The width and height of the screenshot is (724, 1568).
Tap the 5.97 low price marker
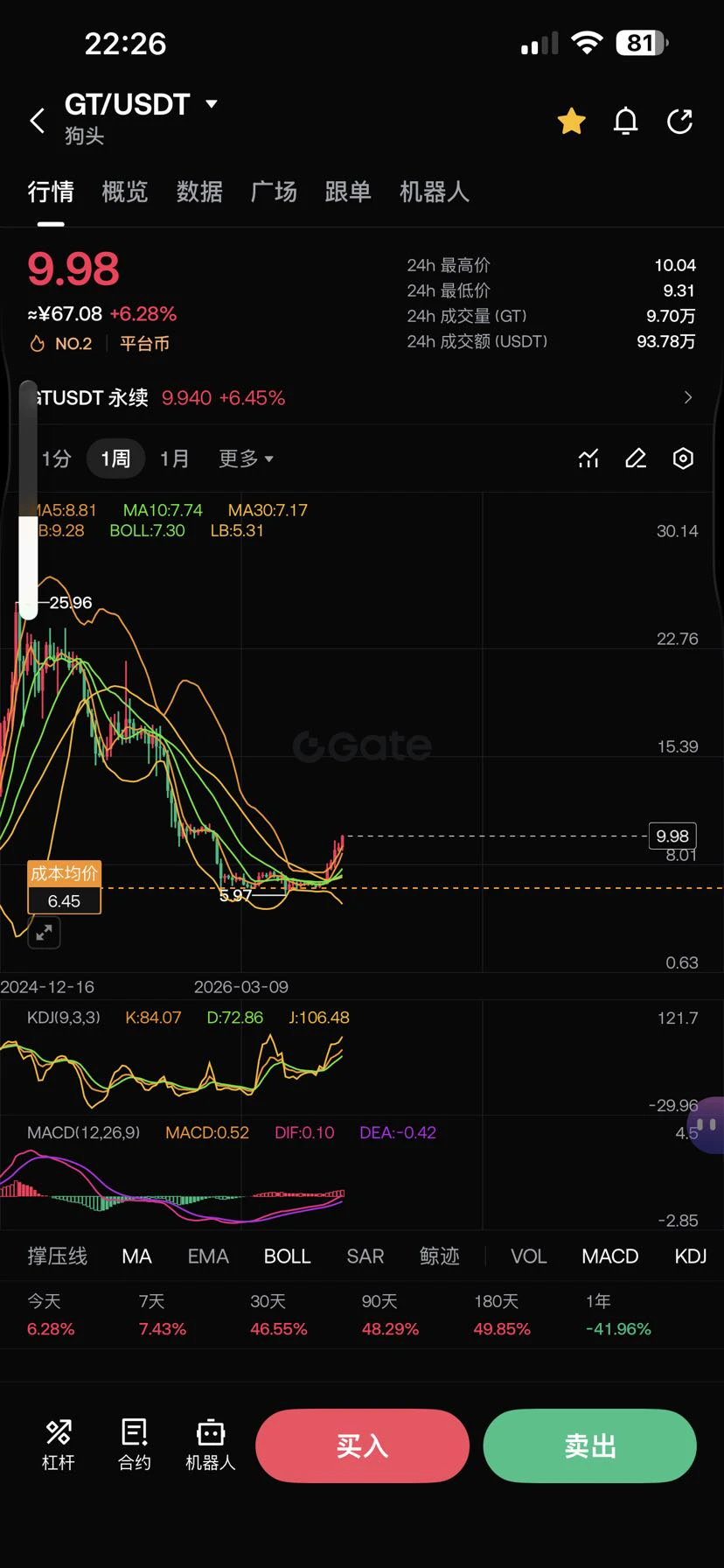tap(235, 895)
